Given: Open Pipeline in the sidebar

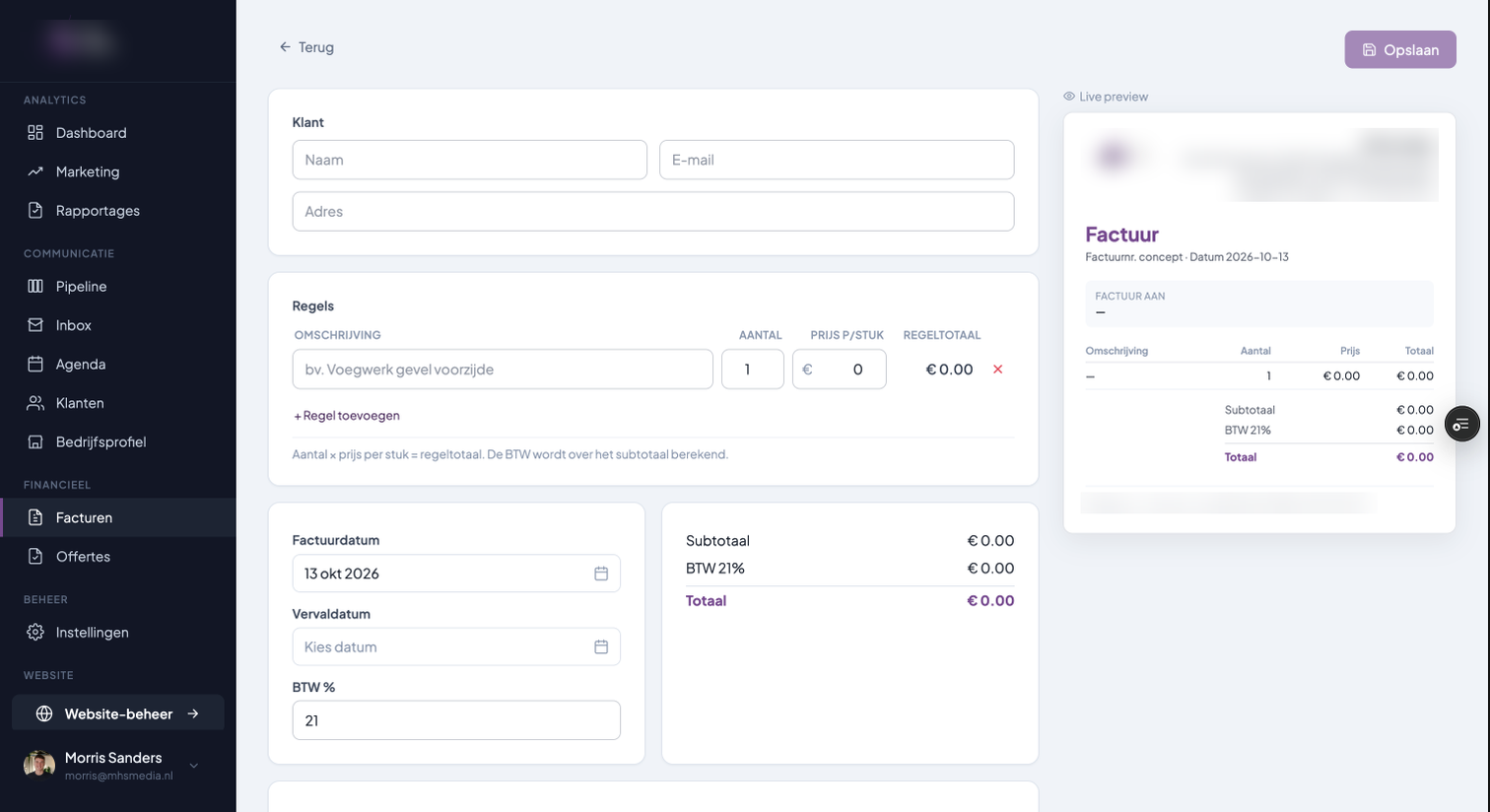Looking at the screenshot, I should click(118, 287).
